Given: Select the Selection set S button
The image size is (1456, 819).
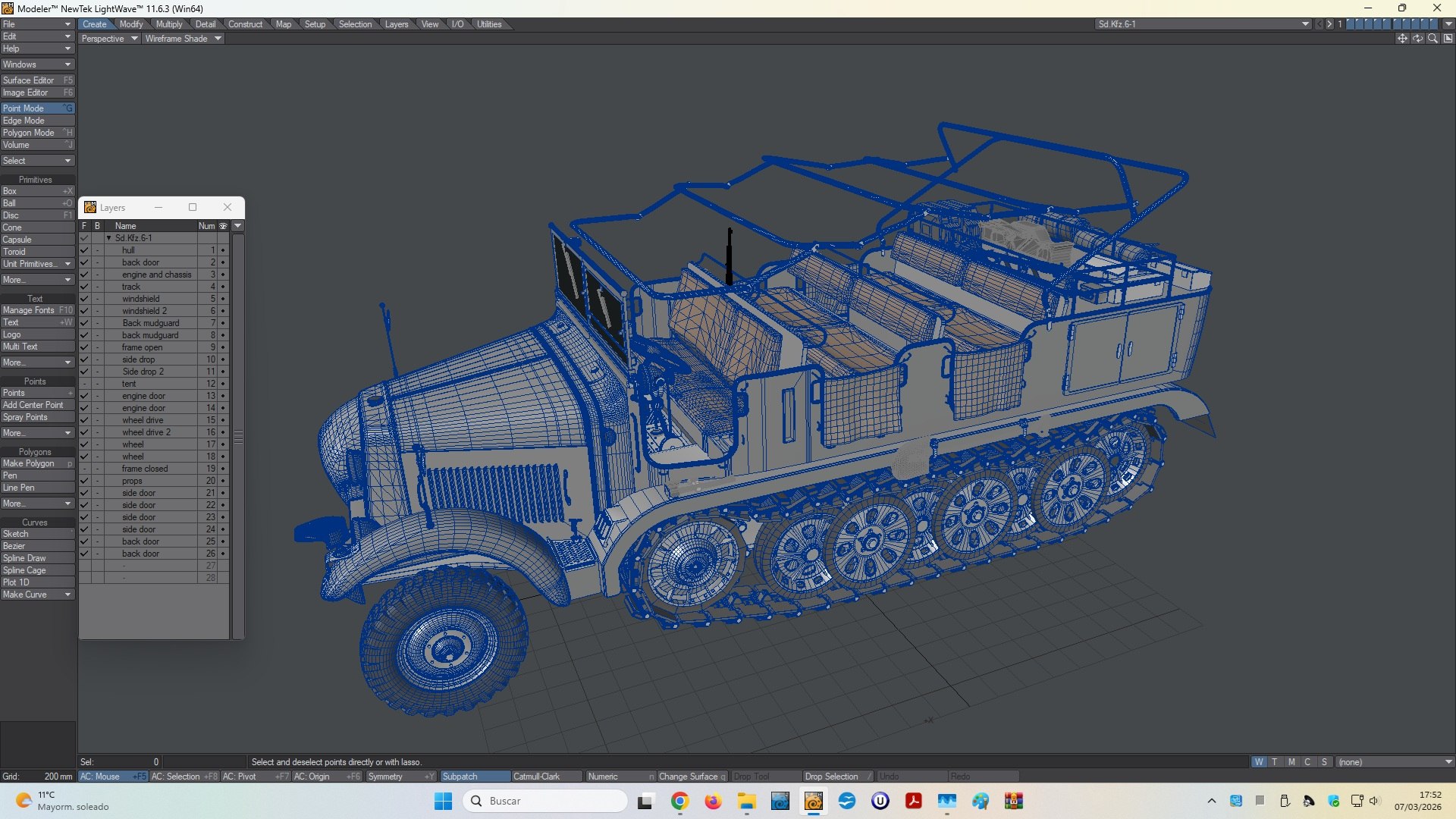Looking at the screenshot, I should pos(1324,762).
